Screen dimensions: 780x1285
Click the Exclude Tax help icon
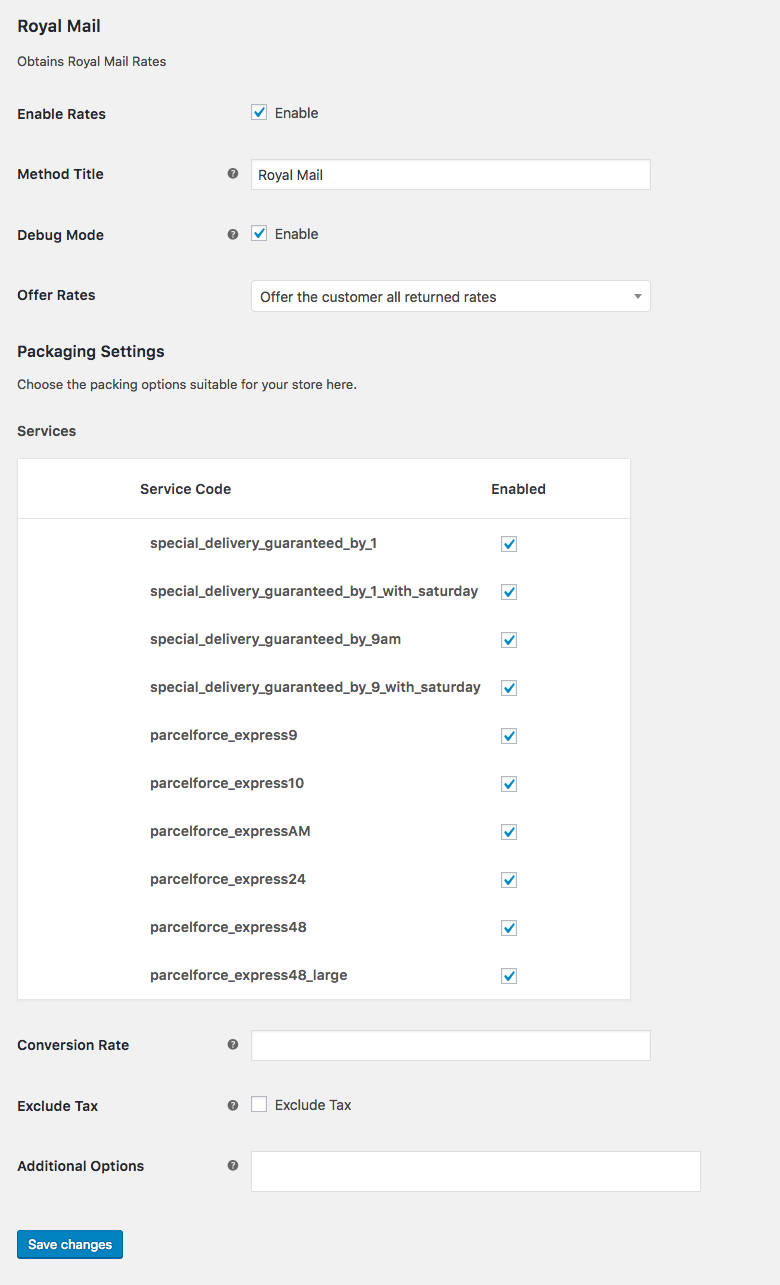(233, 1105)
